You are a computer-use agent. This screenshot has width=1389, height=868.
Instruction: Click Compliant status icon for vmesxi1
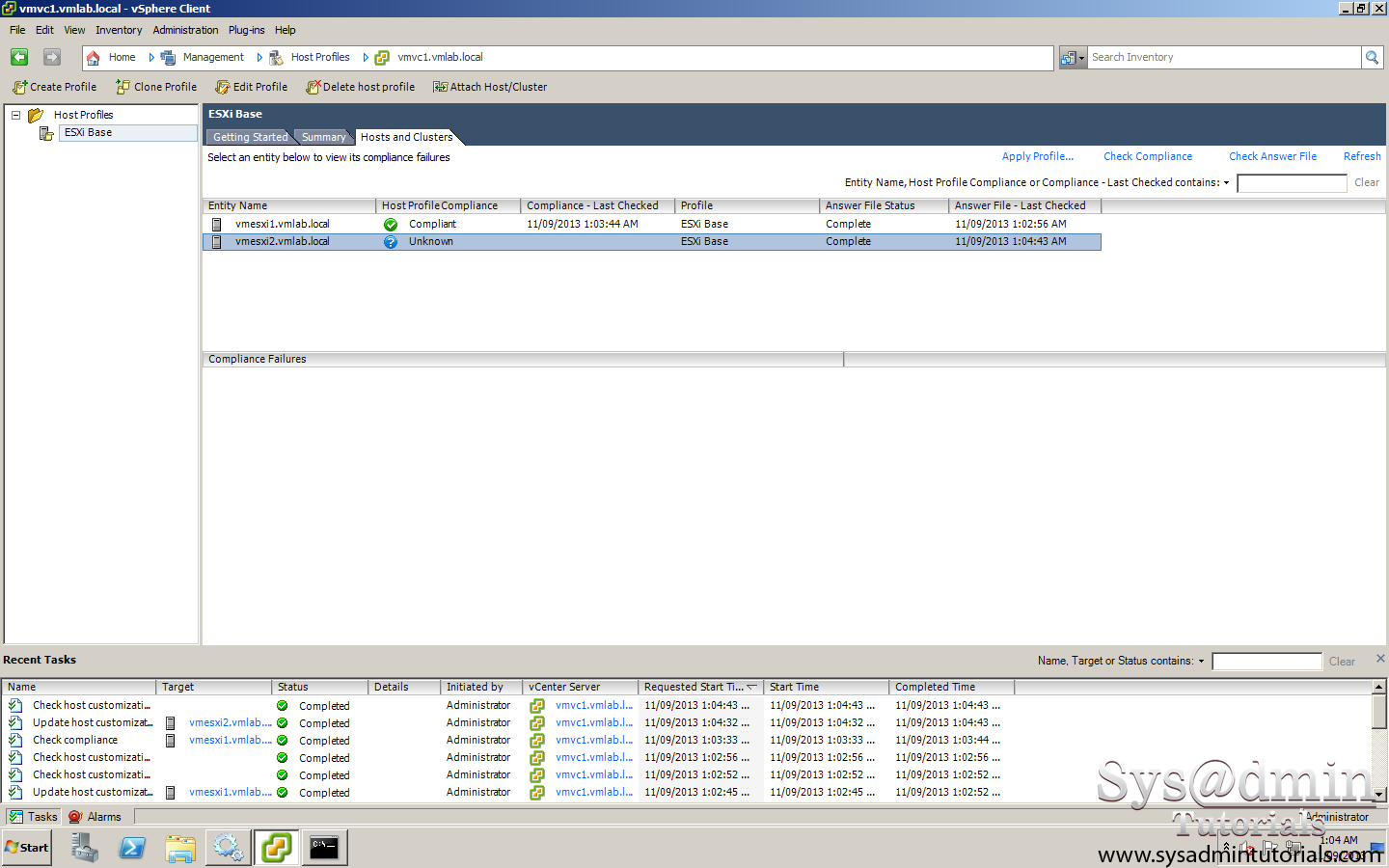click(391, 224)
